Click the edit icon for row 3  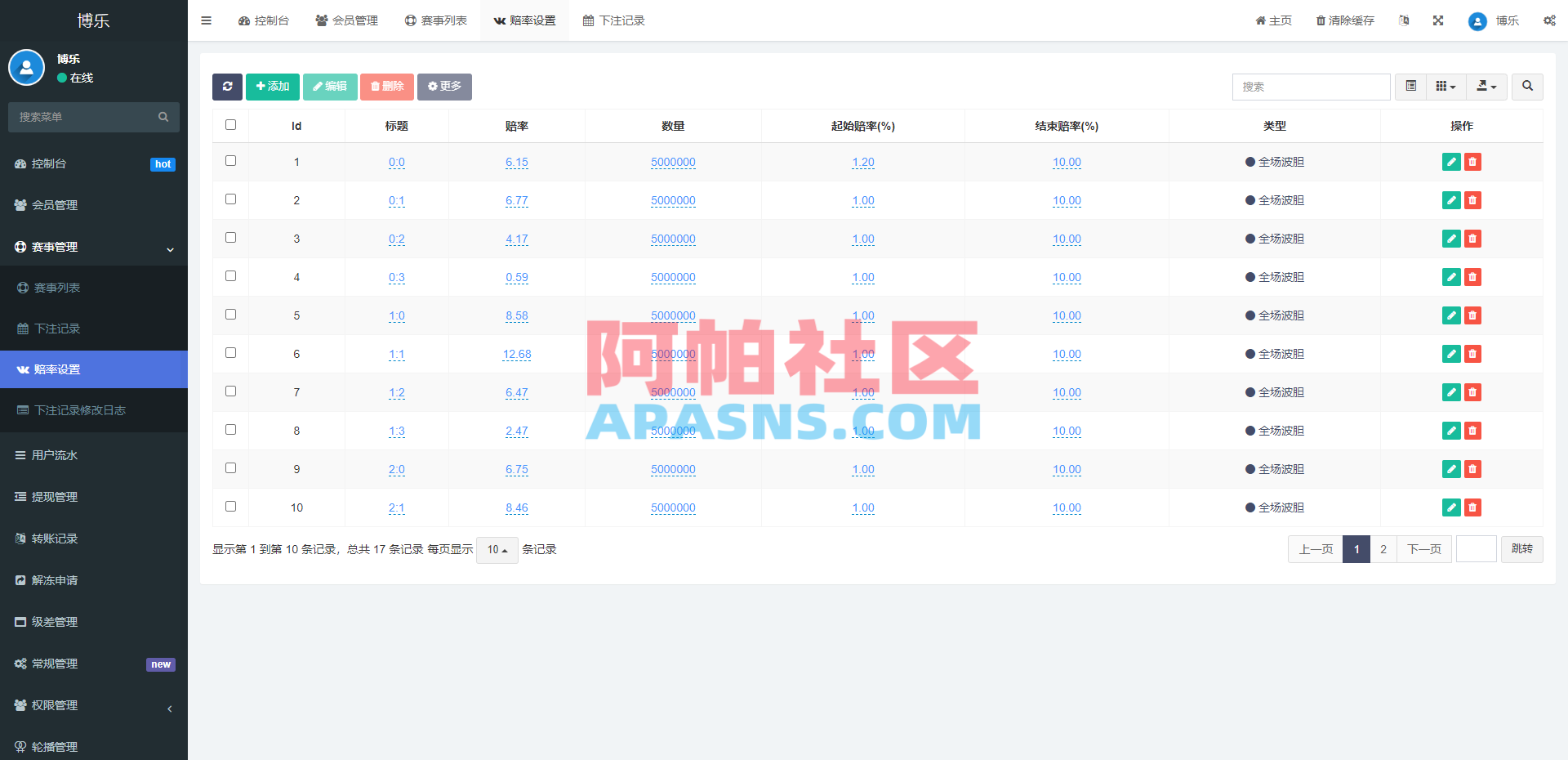[1451, 239]
